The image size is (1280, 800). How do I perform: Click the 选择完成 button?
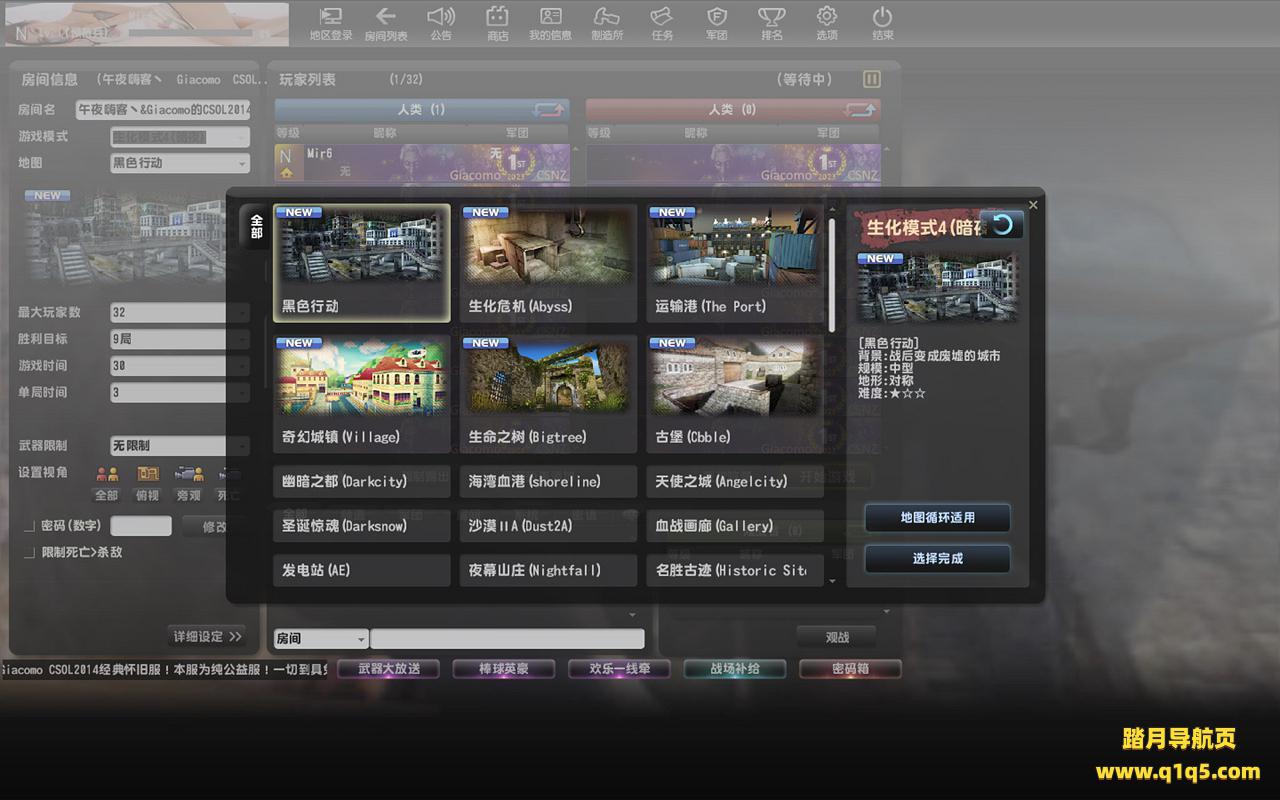coord(937,559)
